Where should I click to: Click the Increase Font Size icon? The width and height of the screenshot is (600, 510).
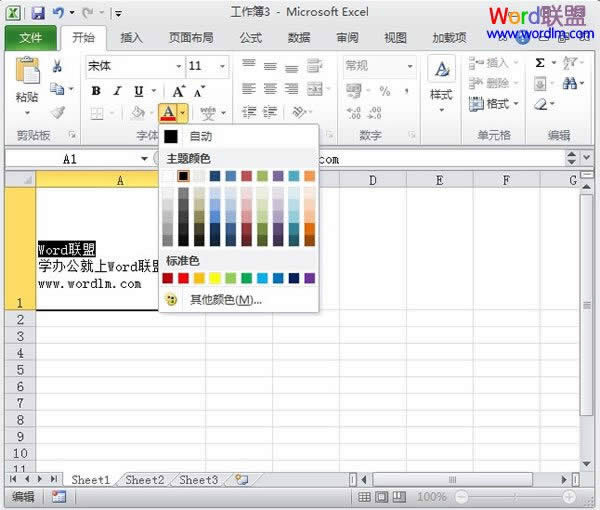(x=178, y=91)
